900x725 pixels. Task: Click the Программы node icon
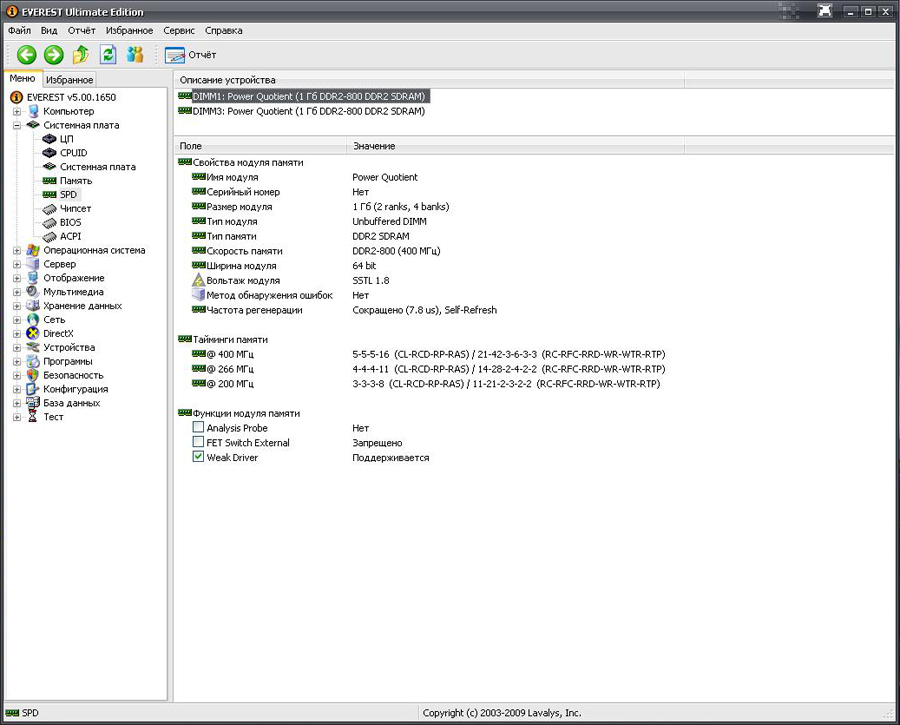[x=33, y=361]
